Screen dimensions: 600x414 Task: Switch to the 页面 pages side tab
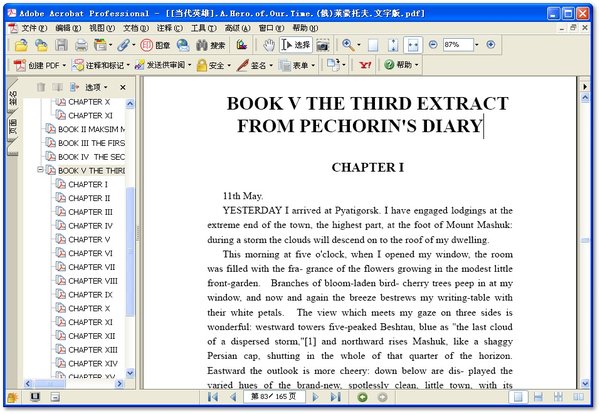pos(13,126)
